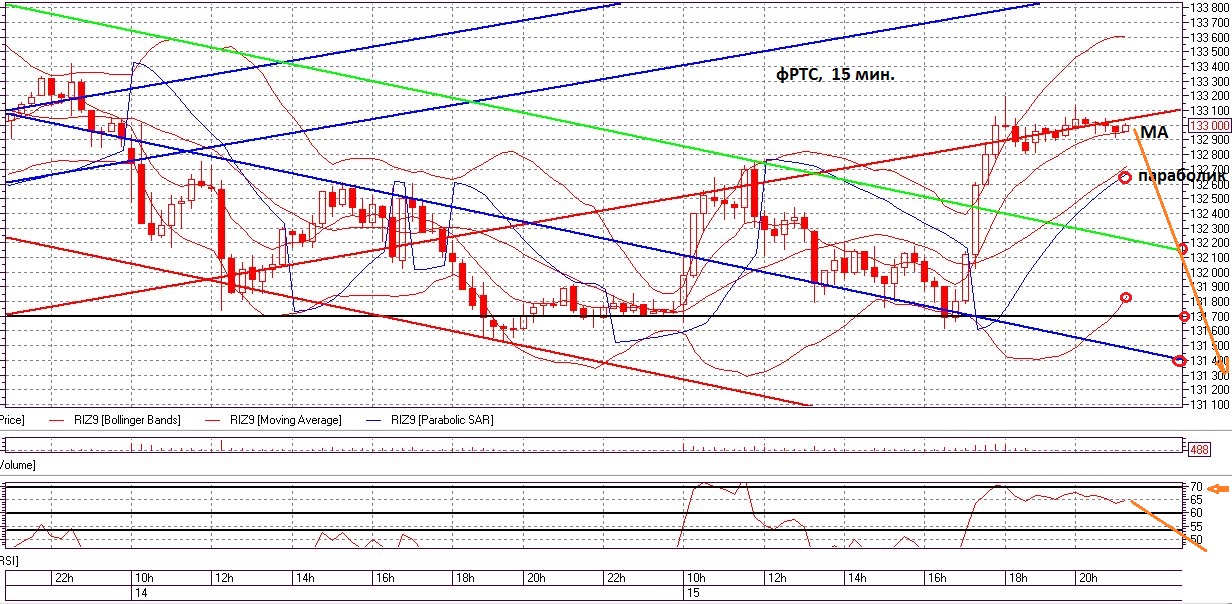Click the RSI scale value 70
The image size is (1232, 604).
1196,487
